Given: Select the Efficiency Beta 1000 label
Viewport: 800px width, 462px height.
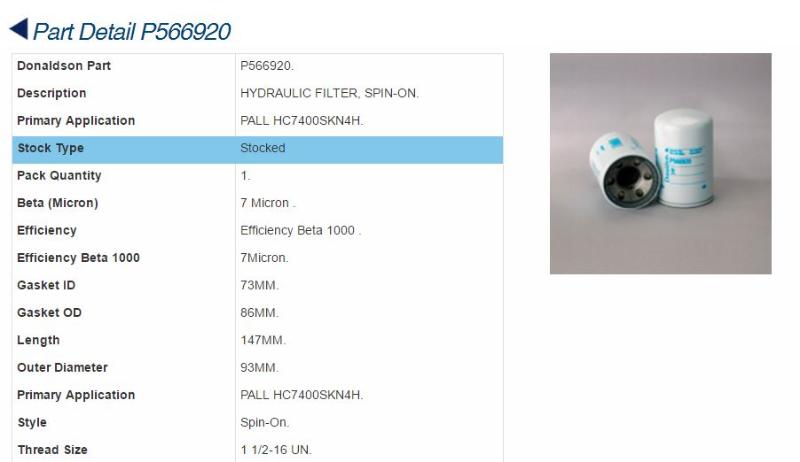Looking at the screenshot, I should [78, 258].
